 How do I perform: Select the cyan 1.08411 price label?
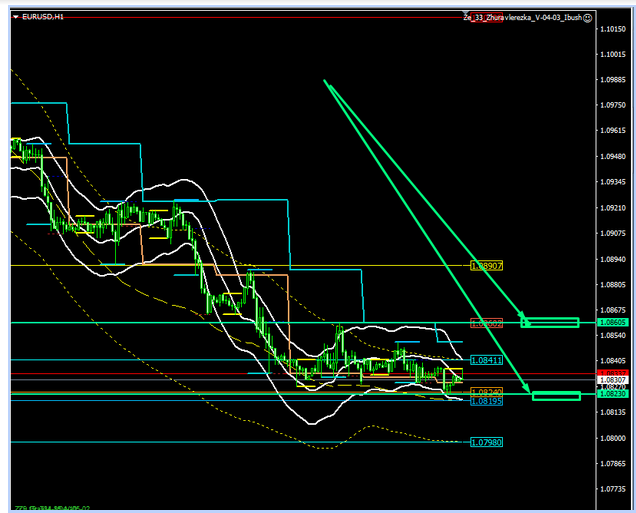pos(485,359)
